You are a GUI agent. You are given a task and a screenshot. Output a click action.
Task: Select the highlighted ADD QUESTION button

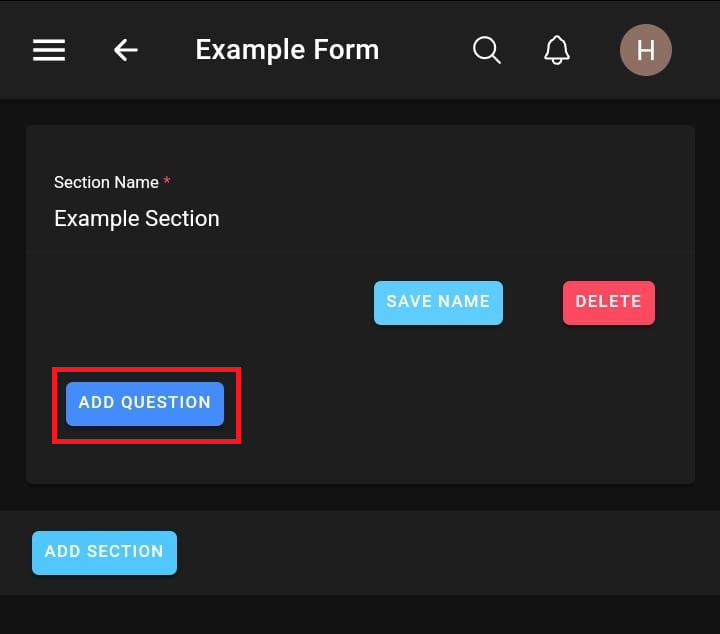145,403
